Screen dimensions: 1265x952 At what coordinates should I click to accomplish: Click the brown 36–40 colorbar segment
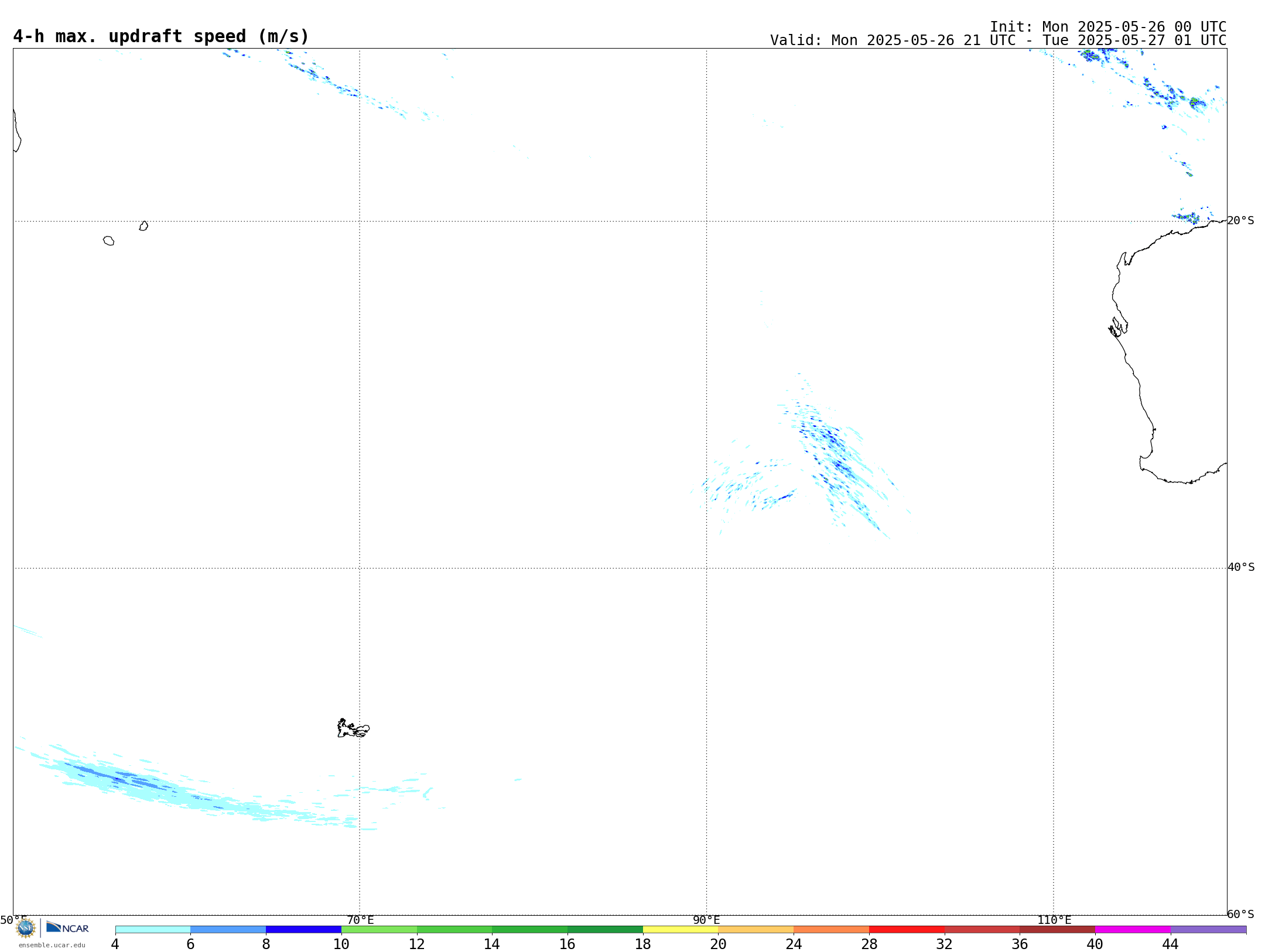tap(1058, 930)
